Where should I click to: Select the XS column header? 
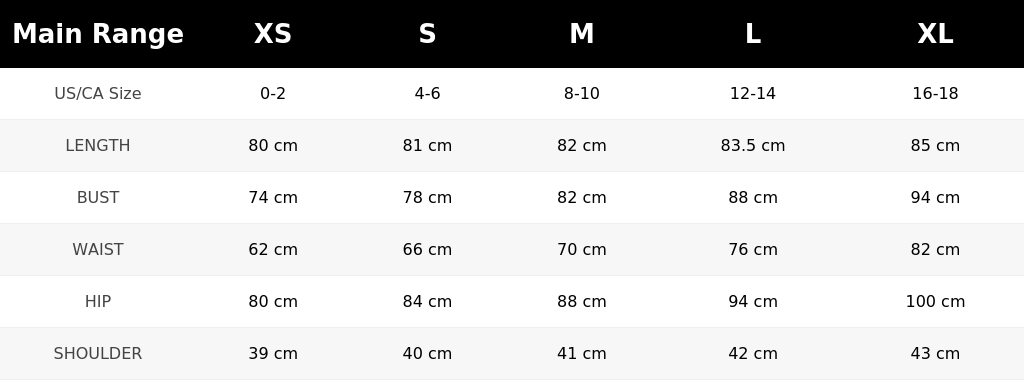click(273, 34)
